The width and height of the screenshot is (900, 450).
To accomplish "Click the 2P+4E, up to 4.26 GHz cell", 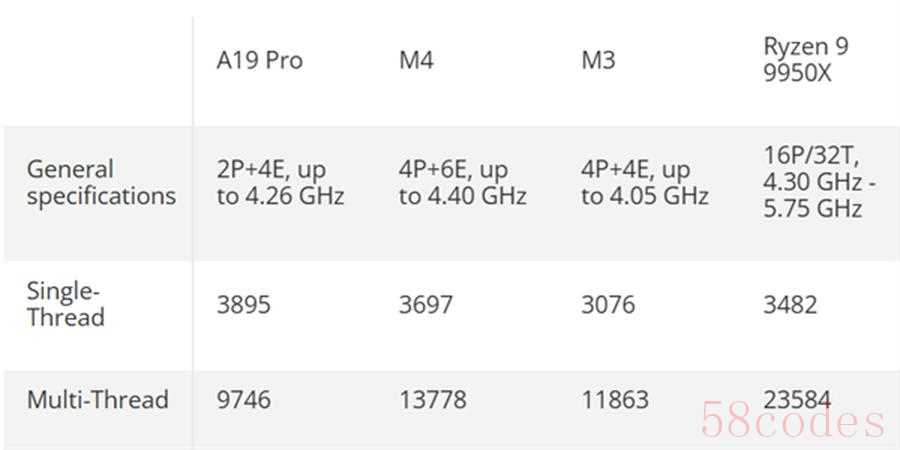I will tap(280, 183).
